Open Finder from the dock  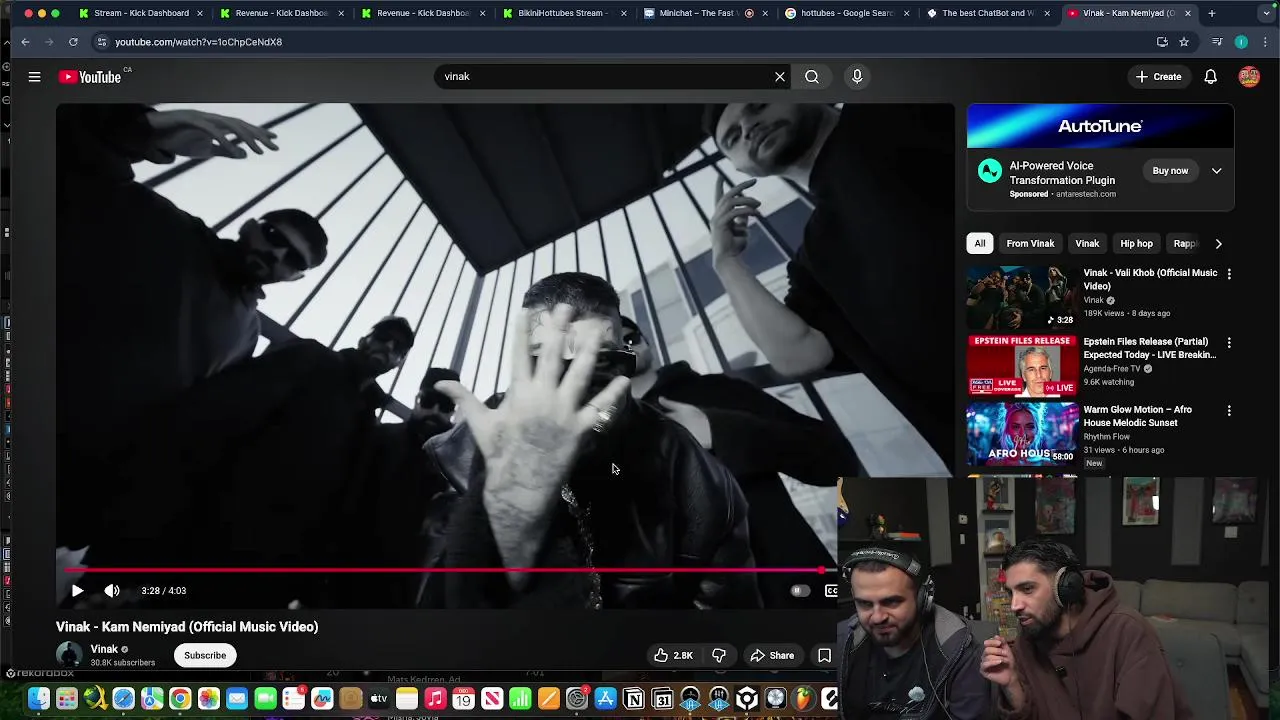coord(38,699)
